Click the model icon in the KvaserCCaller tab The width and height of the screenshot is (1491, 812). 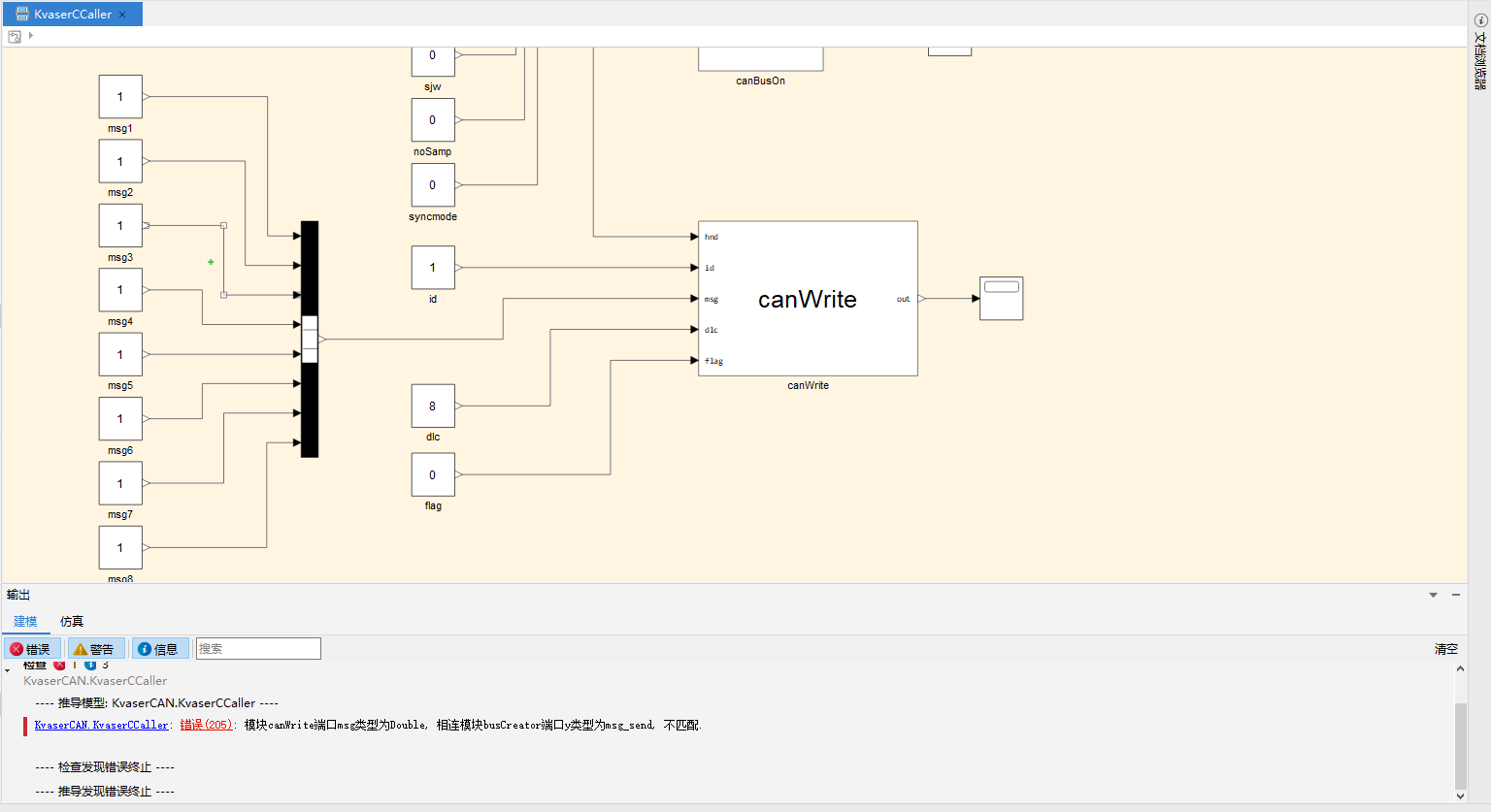[x=22, y=15]
